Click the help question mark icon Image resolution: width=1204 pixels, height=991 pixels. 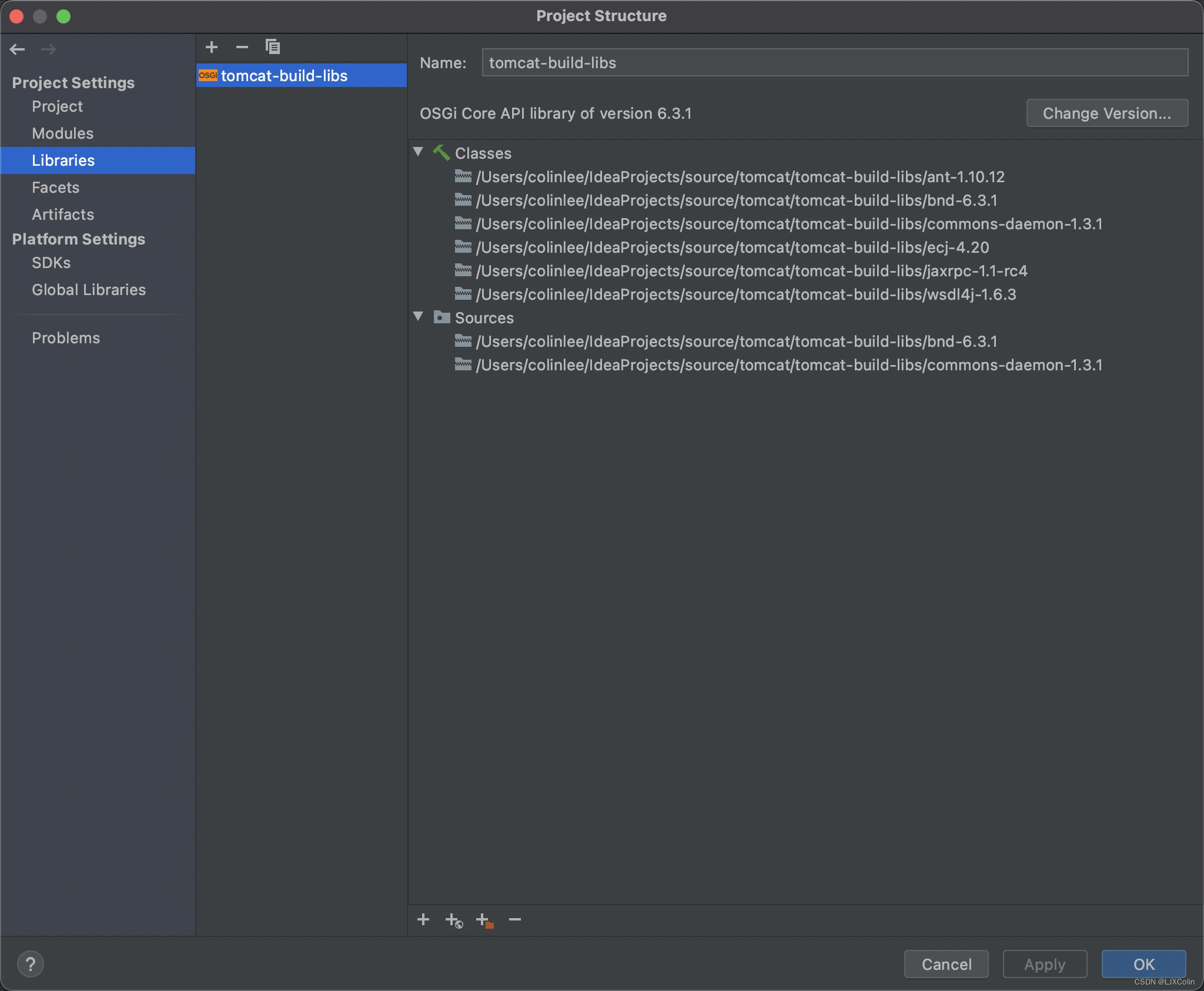coord(31,963)
